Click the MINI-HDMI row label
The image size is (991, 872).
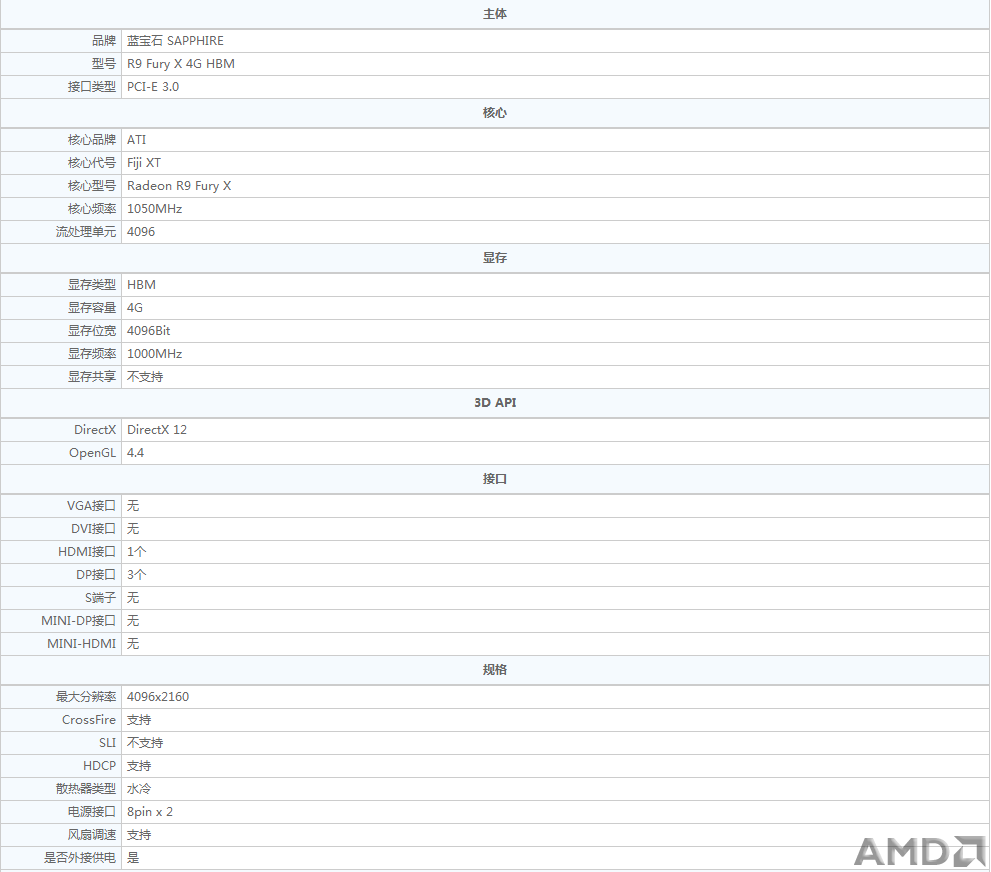point(82,644)
